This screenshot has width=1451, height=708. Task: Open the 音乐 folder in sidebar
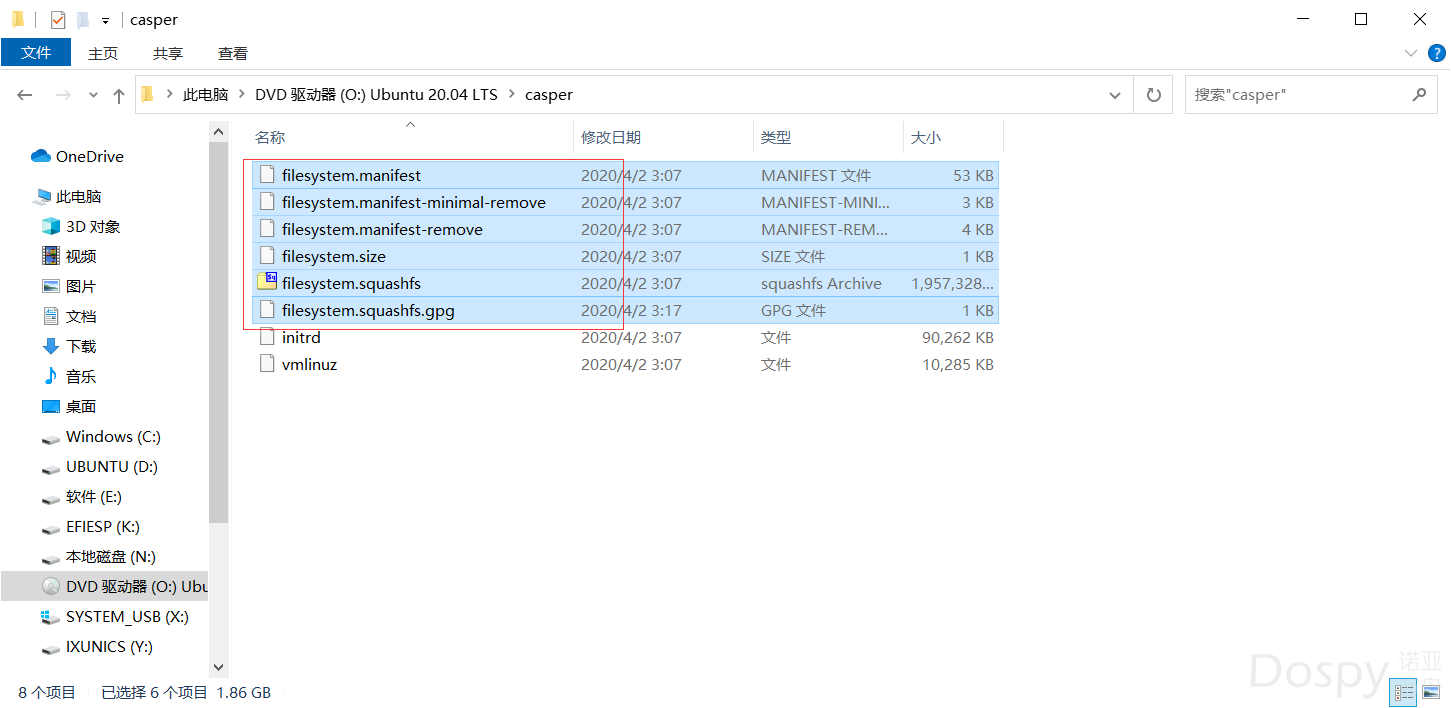tap(81, 376)
